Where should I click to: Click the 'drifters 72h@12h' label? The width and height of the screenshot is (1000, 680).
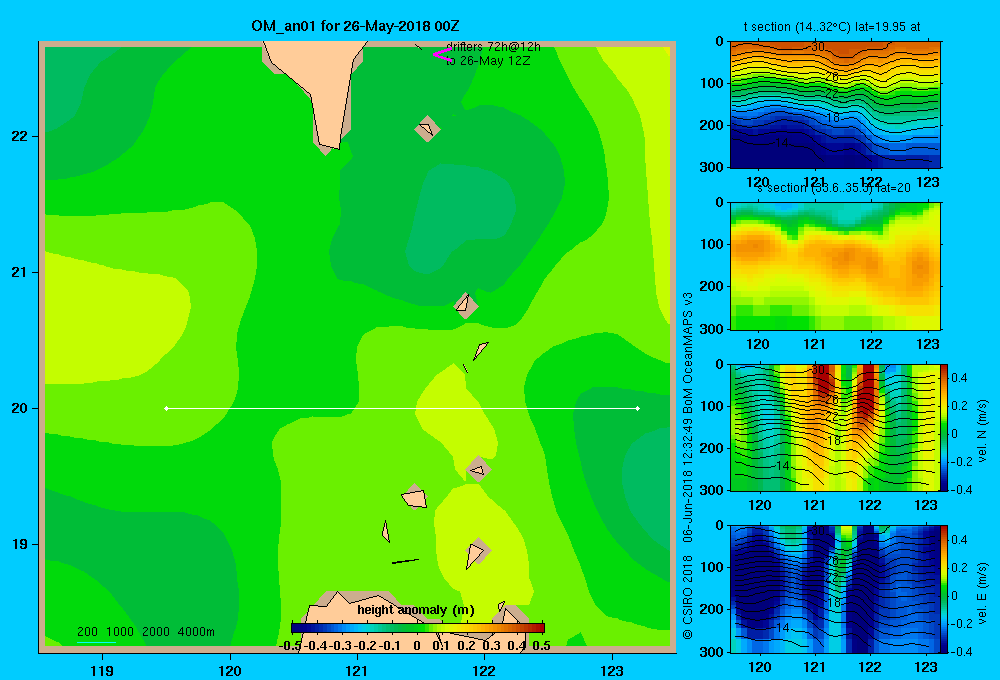[x=494, y=47]
